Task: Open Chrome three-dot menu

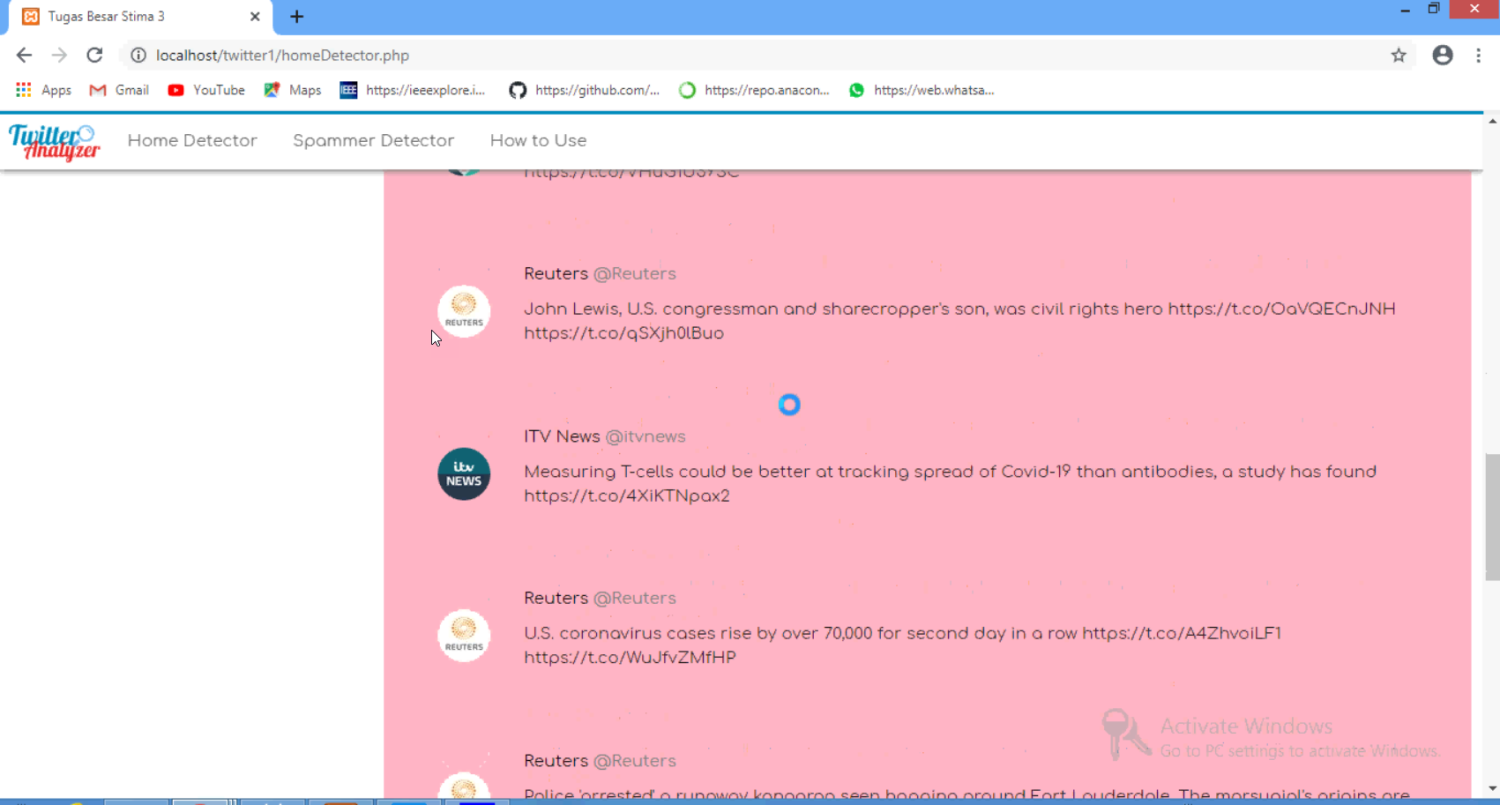Action: (x=1478, y=56)
